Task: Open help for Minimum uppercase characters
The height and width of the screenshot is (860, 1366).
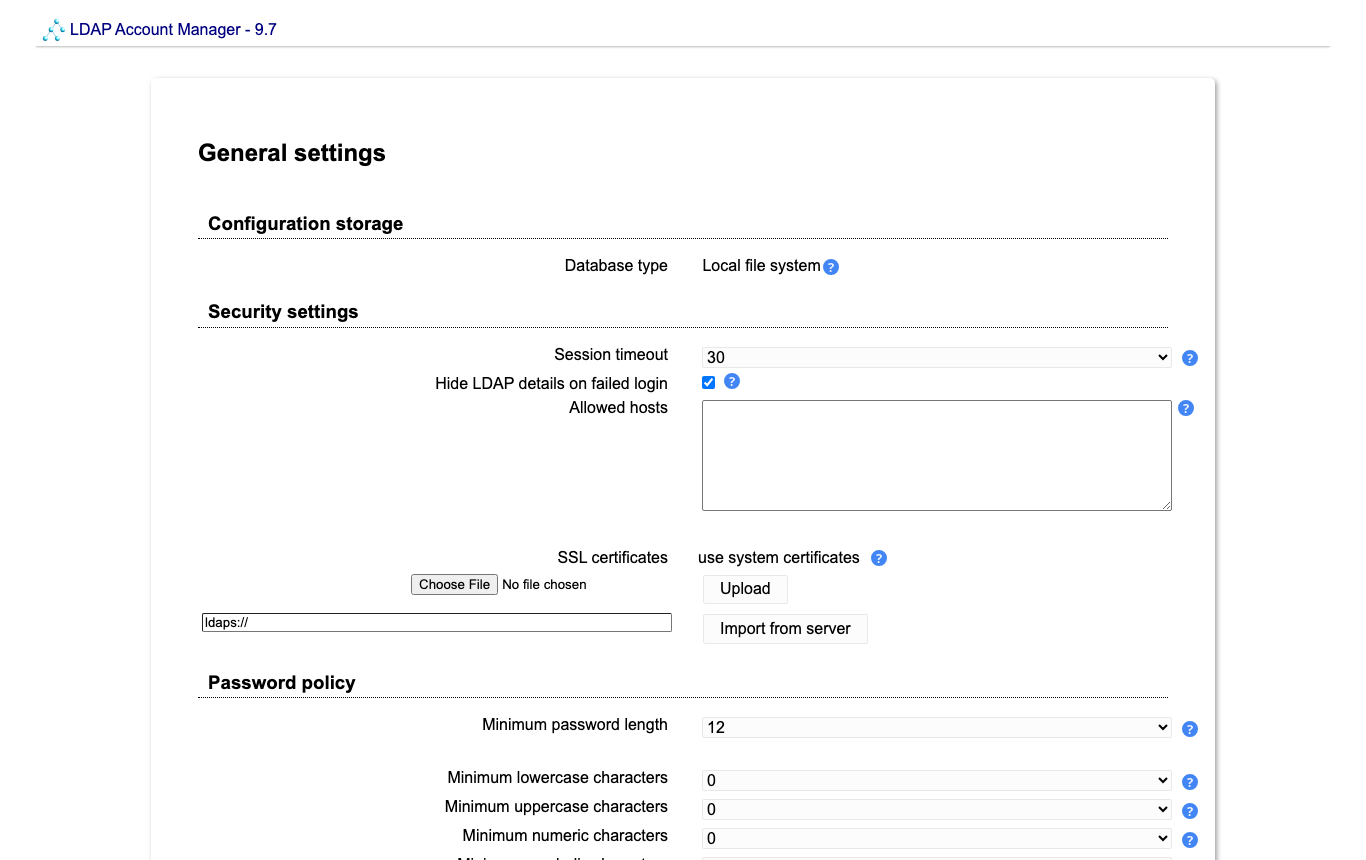Action: (1190, 811)
